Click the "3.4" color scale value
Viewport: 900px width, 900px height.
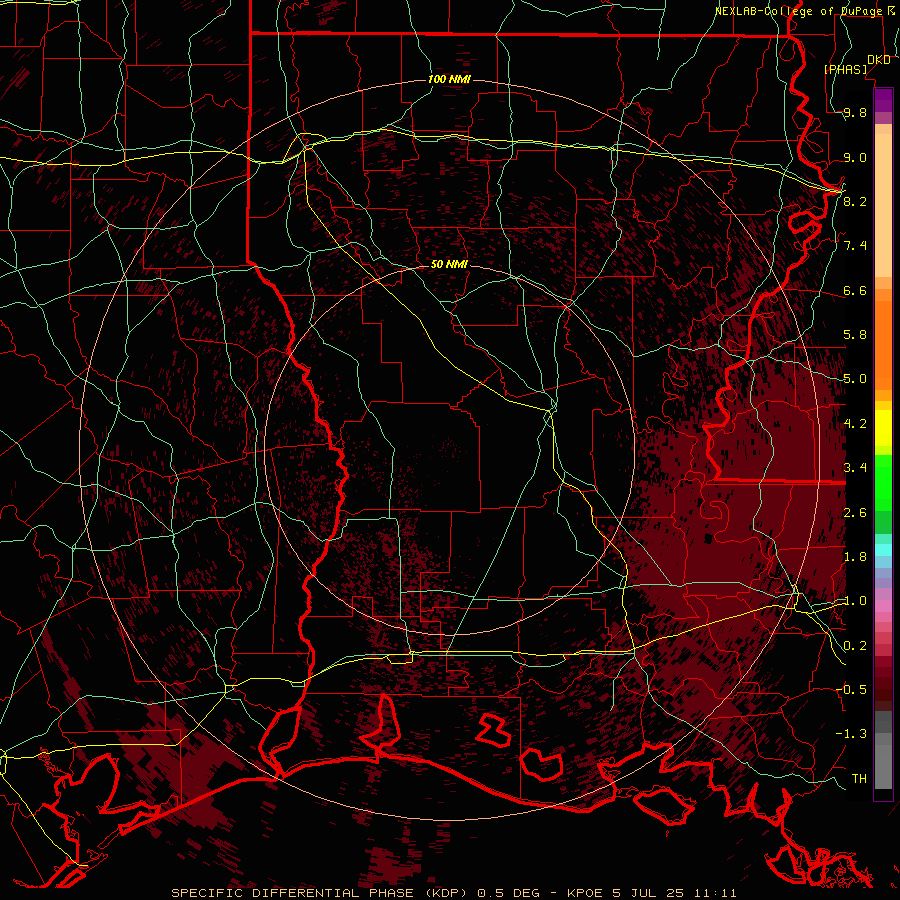[x=855, y=468]
